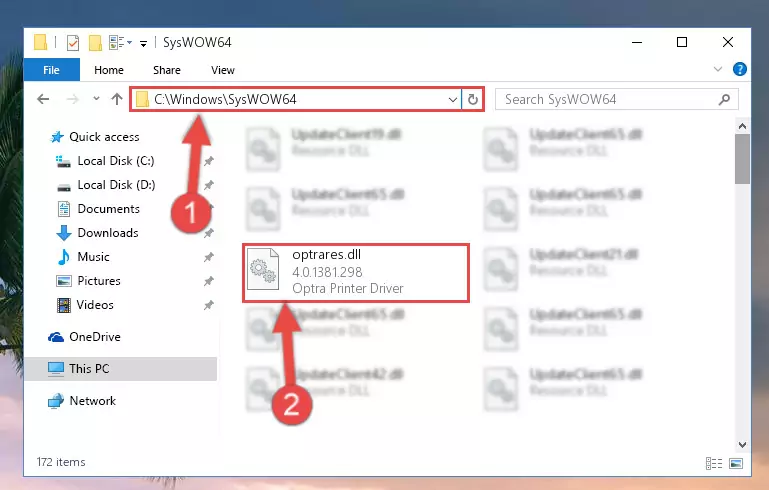Screen dimensions: 769x490
Task: Switch to the Share ribbon tab
Action: coord(167,70)
